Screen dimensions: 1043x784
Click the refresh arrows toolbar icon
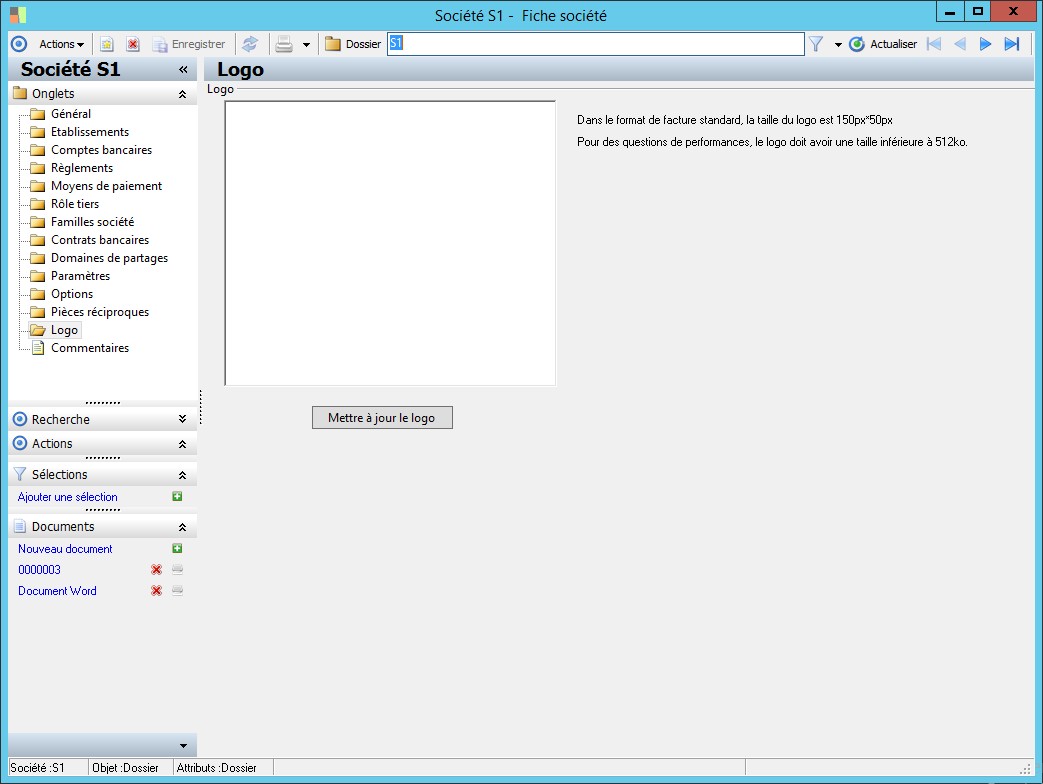click(250, 44)
